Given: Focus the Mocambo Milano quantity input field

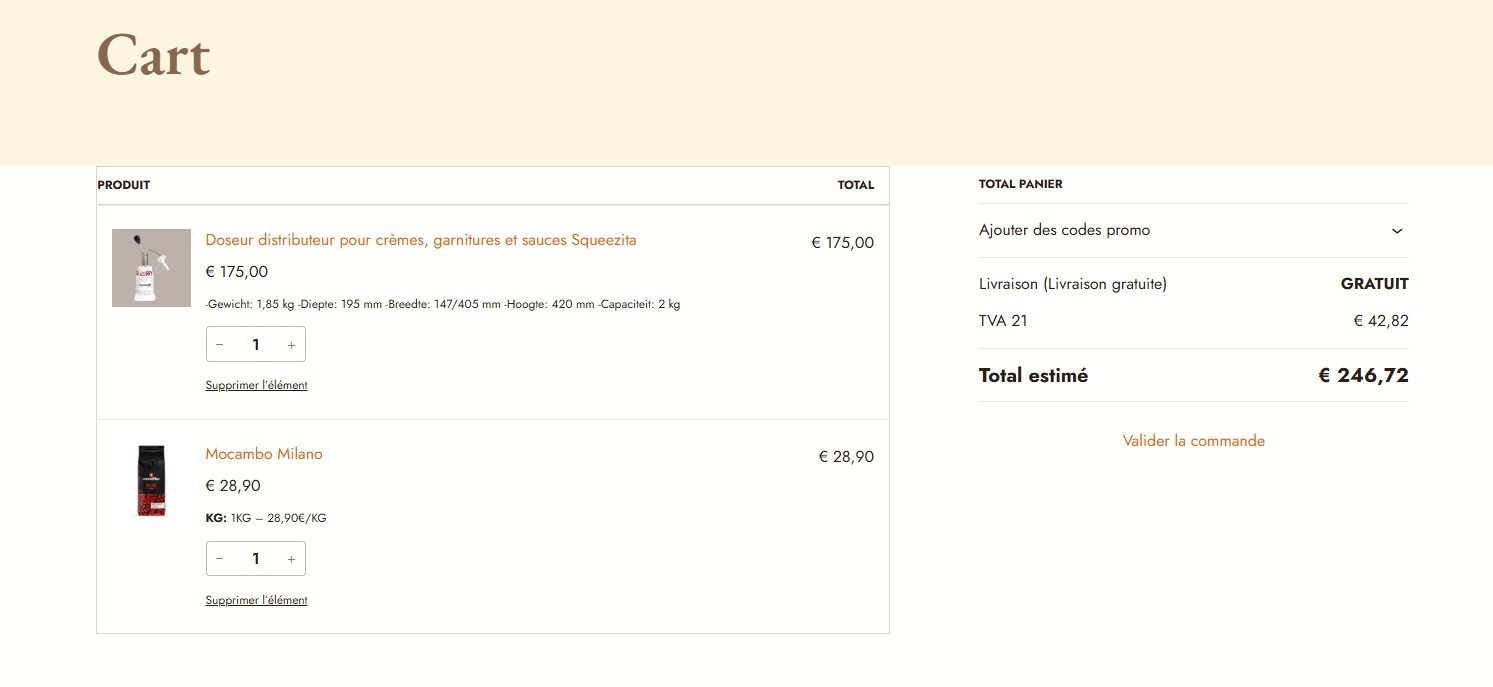Looking at the screenshot, I should [x=256, y=559].
